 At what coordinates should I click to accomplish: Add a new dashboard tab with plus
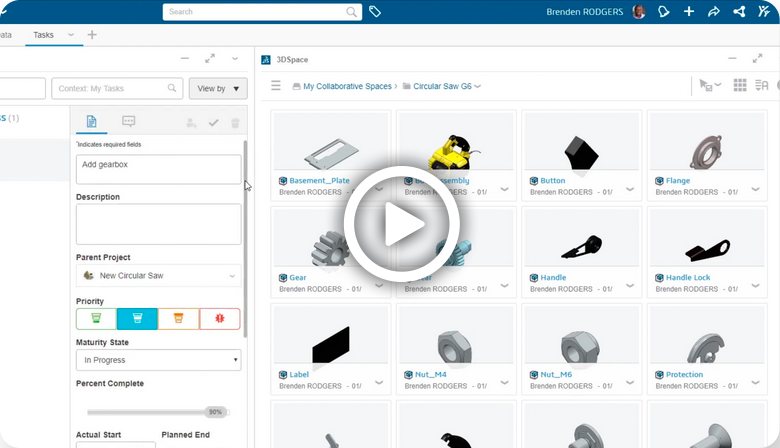click(92, 35)
